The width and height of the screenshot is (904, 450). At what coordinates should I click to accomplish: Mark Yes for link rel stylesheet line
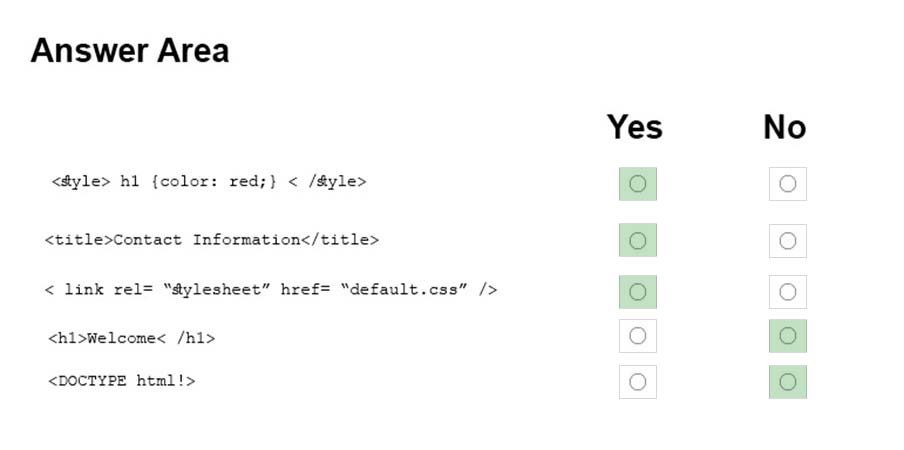[x=638, y=292]
